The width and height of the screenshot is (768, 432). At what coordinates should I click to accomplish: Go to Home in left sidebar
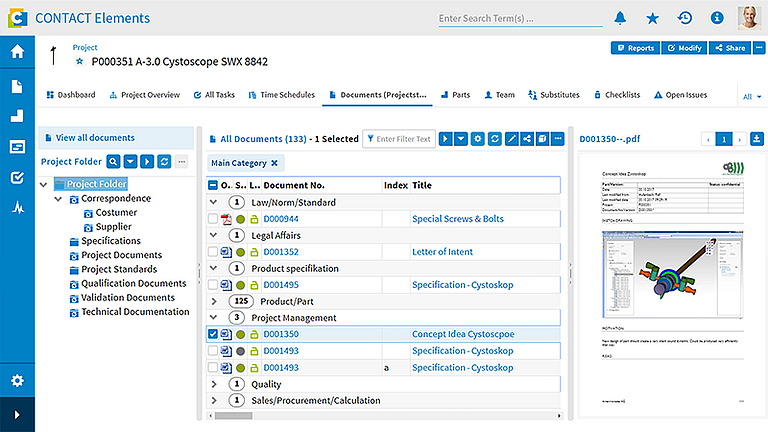click(18, 51)
